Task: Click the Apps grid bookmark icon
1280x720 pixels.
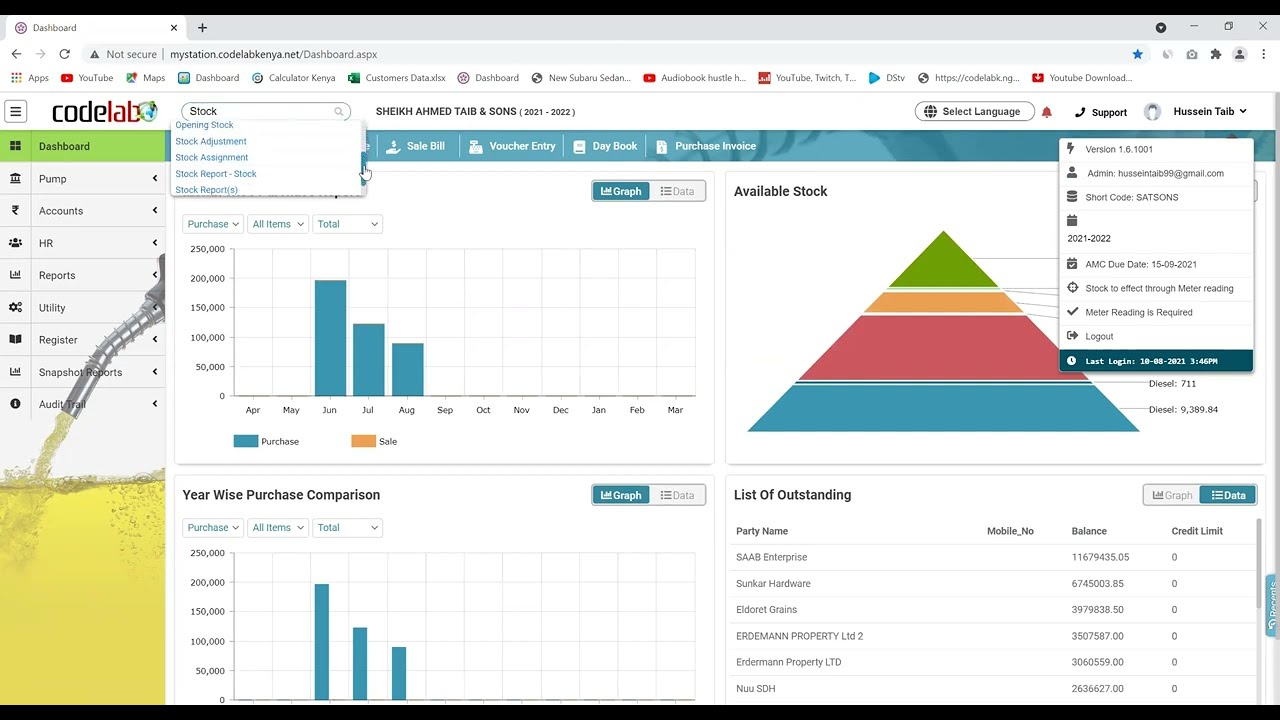Action: coord(16,78)
